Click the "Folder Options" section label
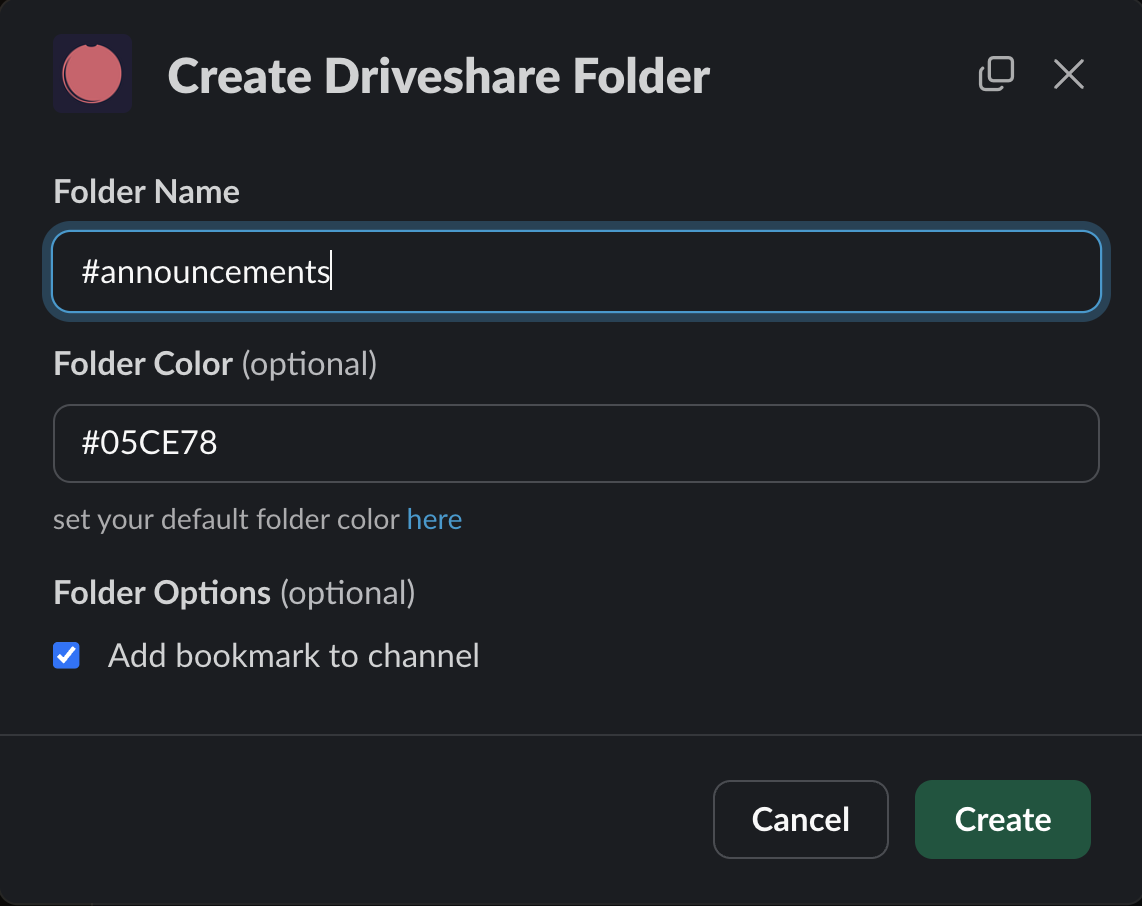Screen dimensions: 1142x906 click(162, 593)
